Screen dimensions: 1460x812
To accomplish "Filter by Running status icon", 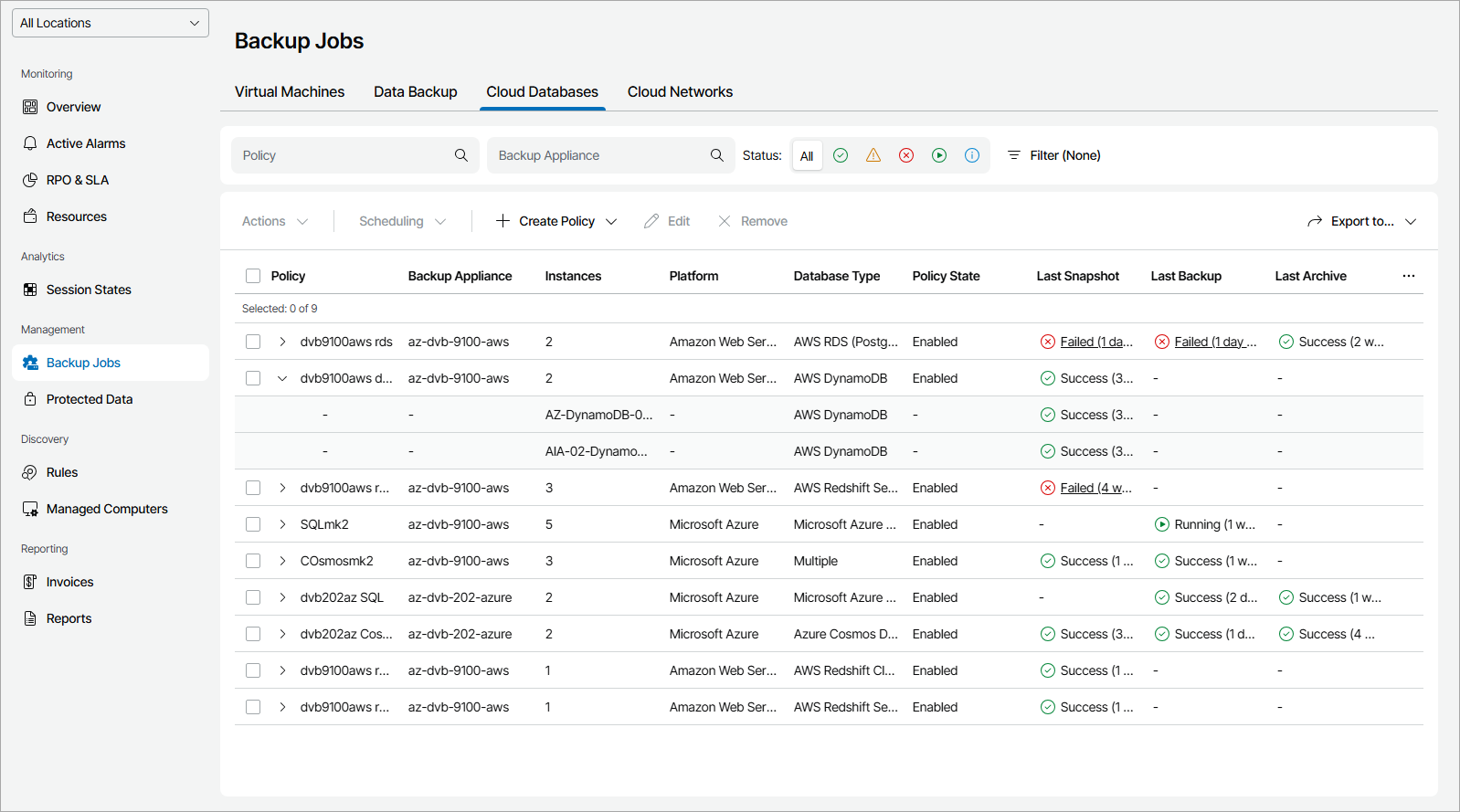I will 939,155.
